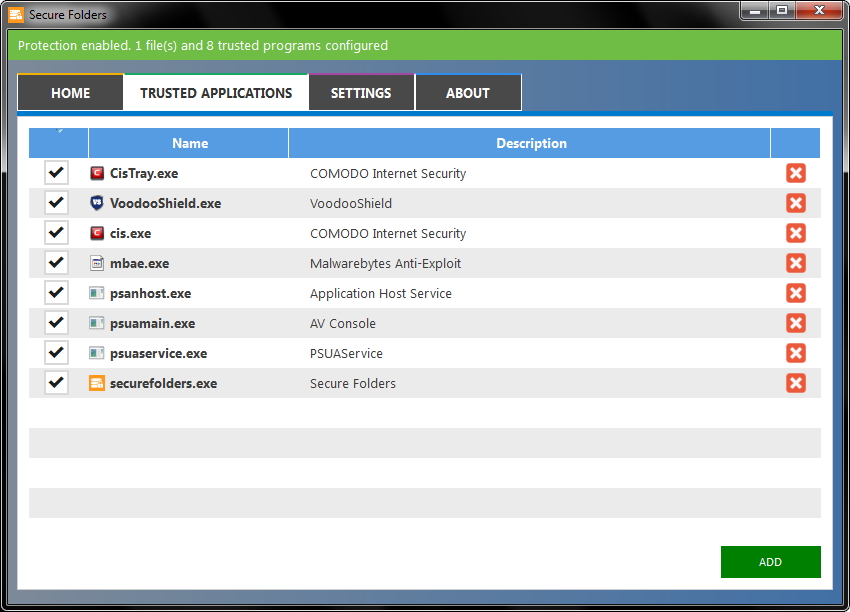850x612 pixels.
Task: Switch to the HOME tab
Action: (x=70, y=93)
